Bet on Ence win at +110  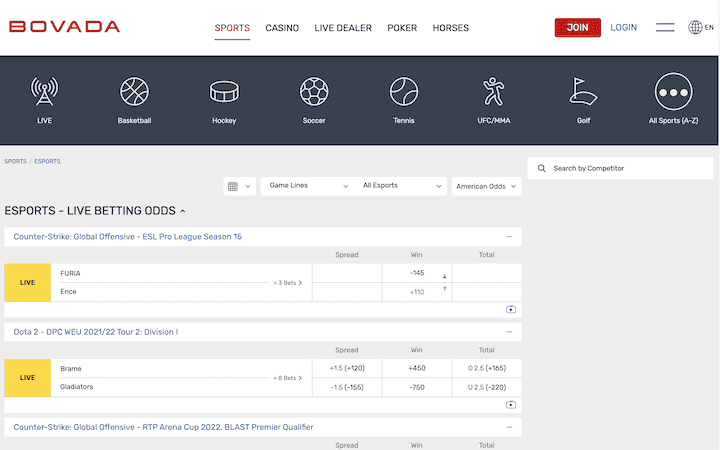[x=417, y=292]
